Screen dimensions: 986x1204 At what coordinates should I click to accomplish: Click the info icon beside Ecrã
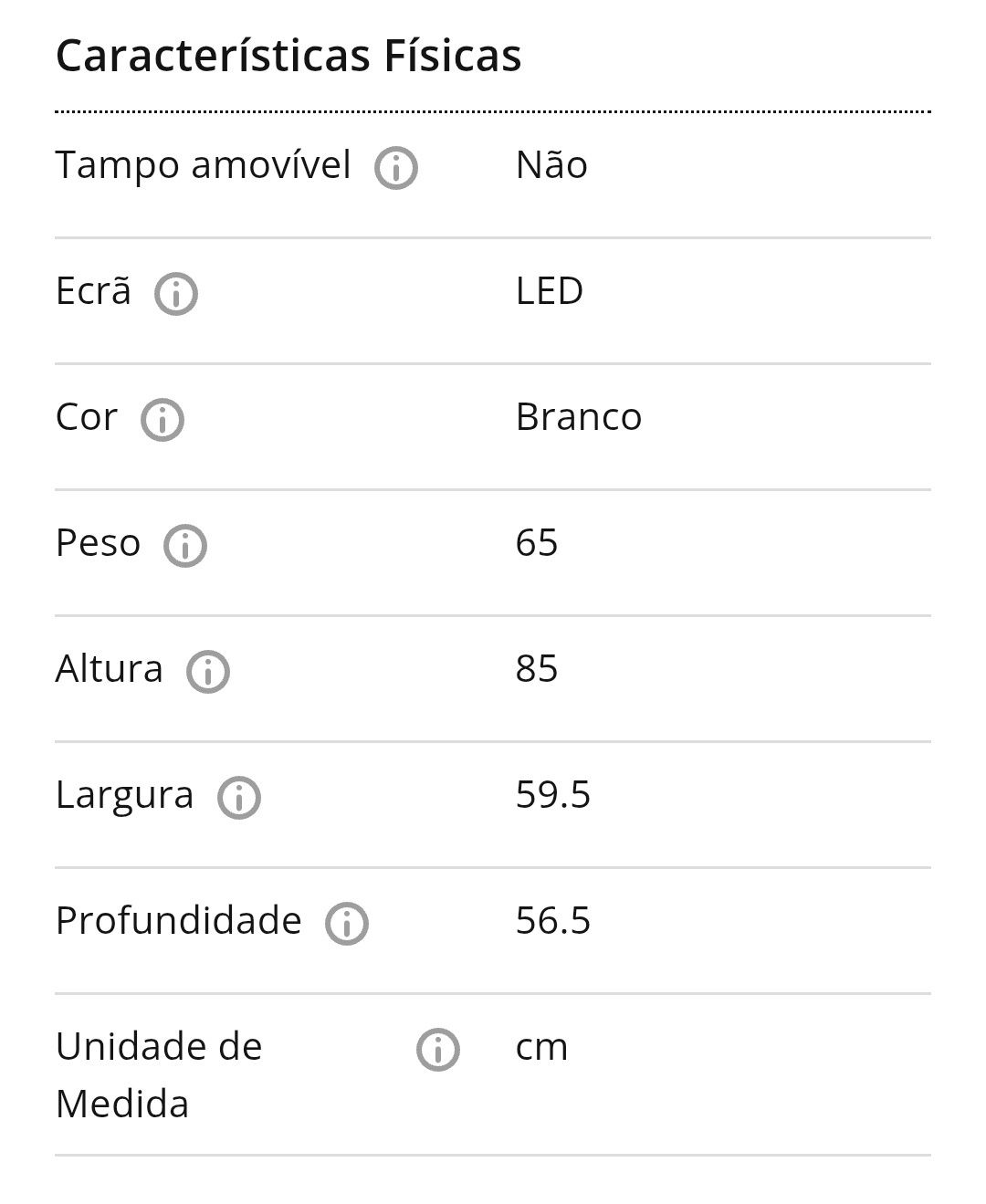point(176,294)
